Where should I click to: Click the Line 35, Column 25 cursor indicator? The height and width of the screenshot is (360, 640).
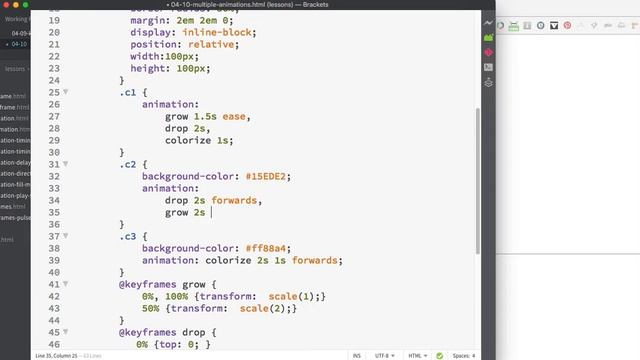point(56,356)
